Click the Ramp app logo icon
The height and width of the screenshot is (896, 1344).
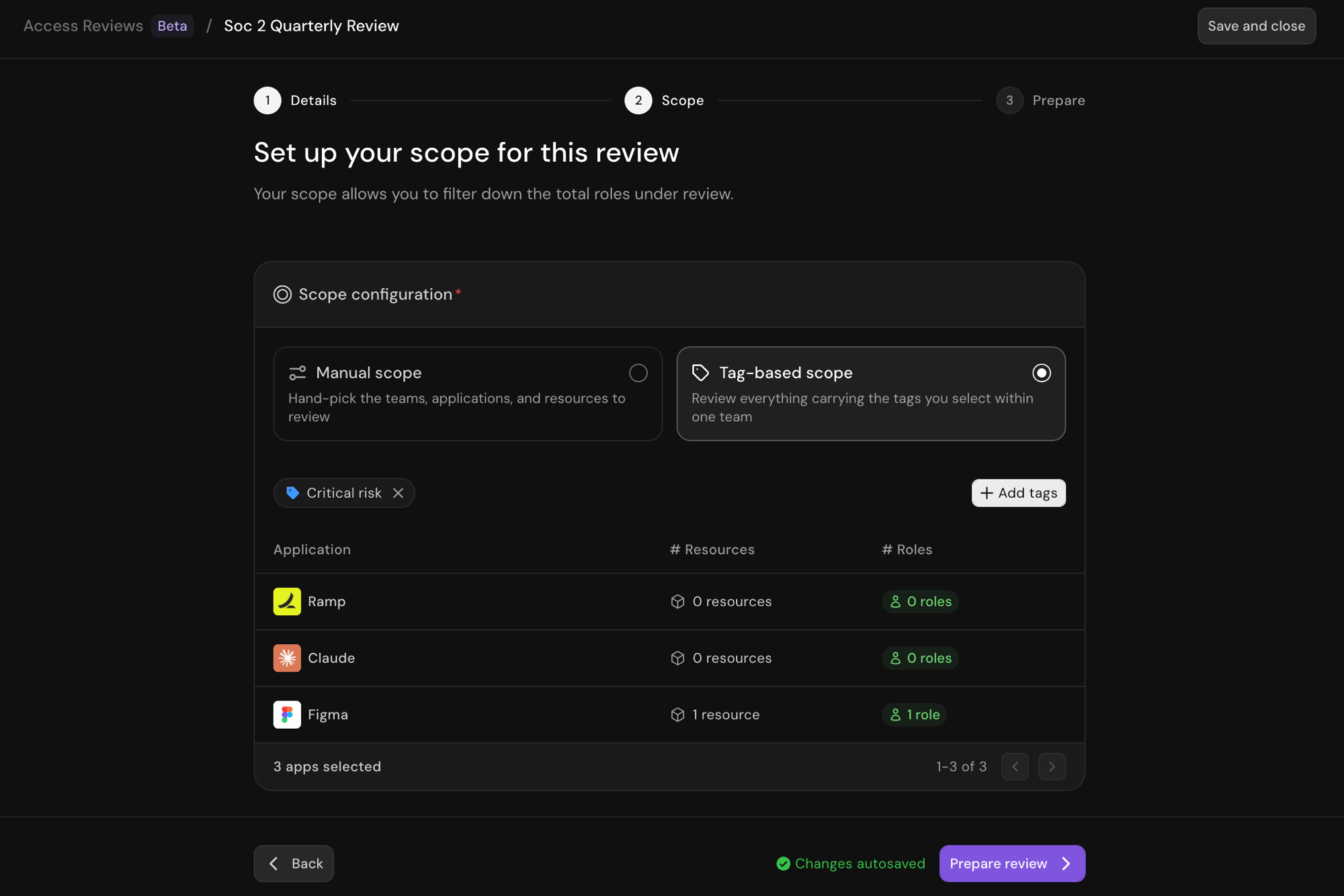tap(287, 601)
